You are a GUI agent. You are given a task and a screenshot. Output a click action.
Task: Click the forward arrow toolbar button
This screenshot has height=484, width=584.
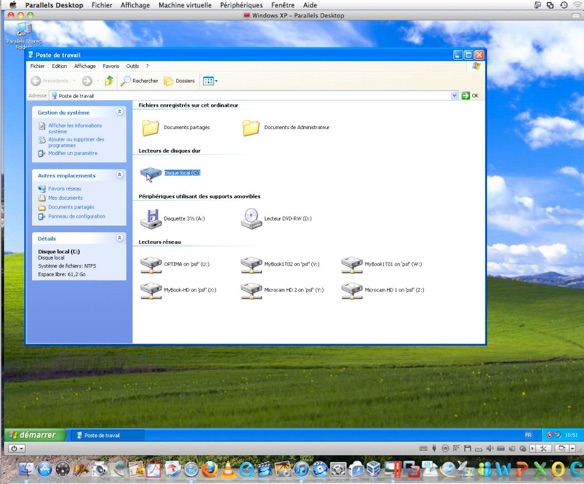(87, 81)
